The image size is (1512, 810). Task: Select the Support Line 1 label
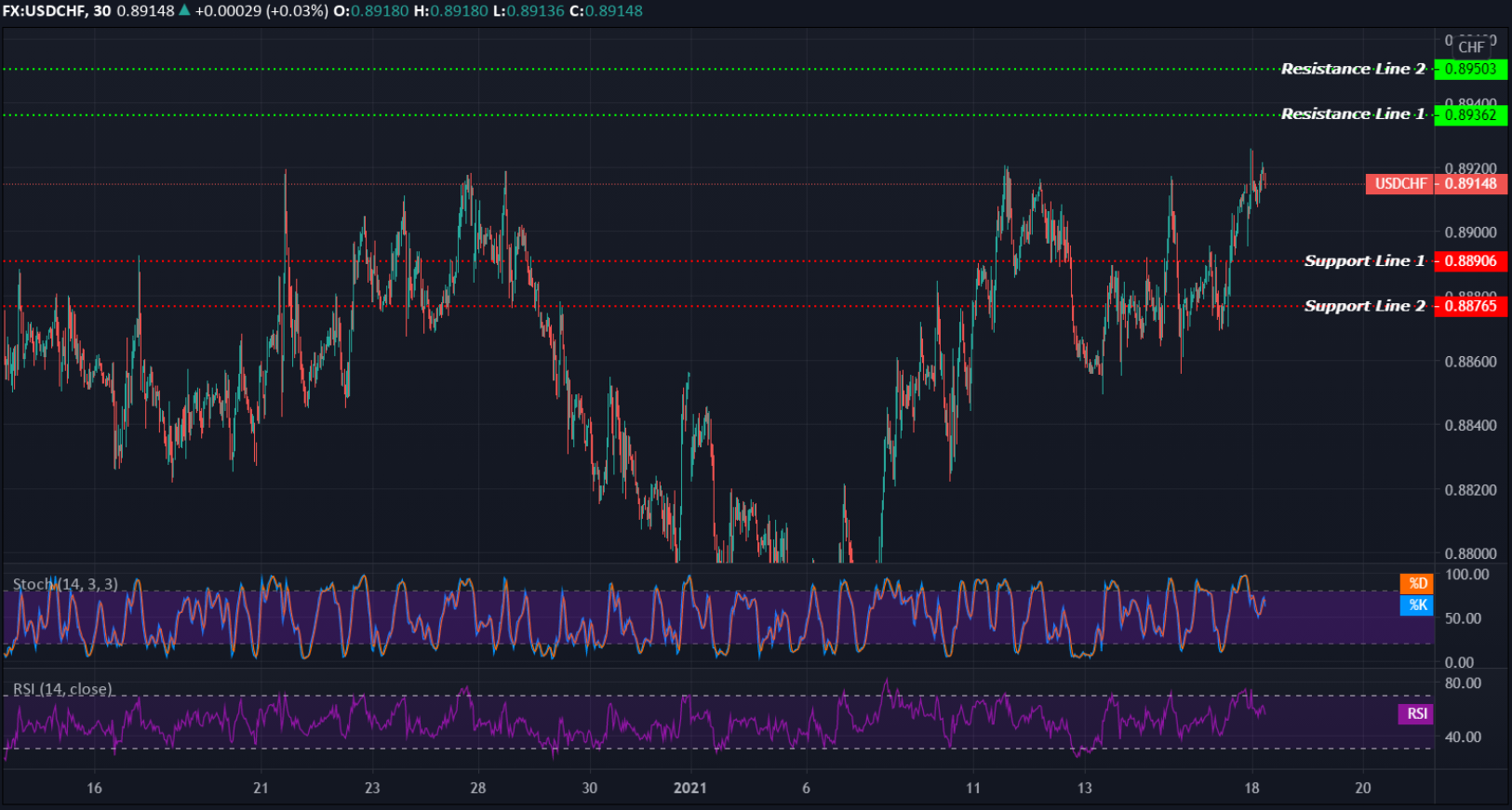click(1364, 260)
